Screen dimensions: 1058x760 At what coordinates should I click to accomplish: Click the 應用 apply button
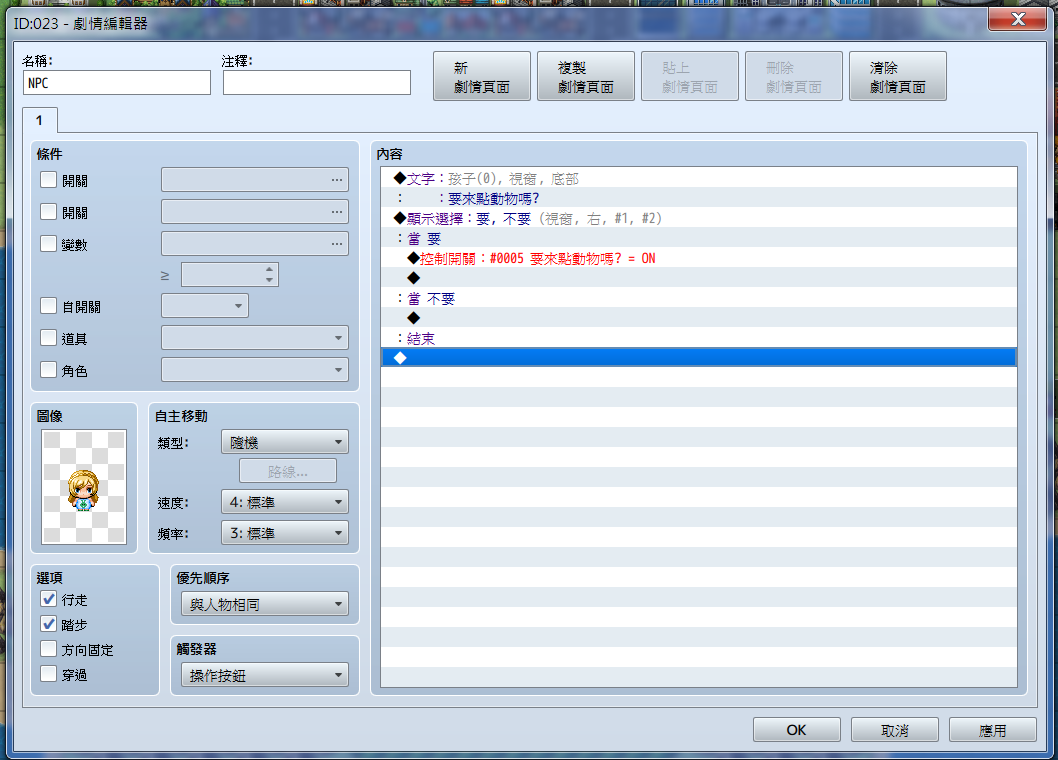[x=993, y=730]
